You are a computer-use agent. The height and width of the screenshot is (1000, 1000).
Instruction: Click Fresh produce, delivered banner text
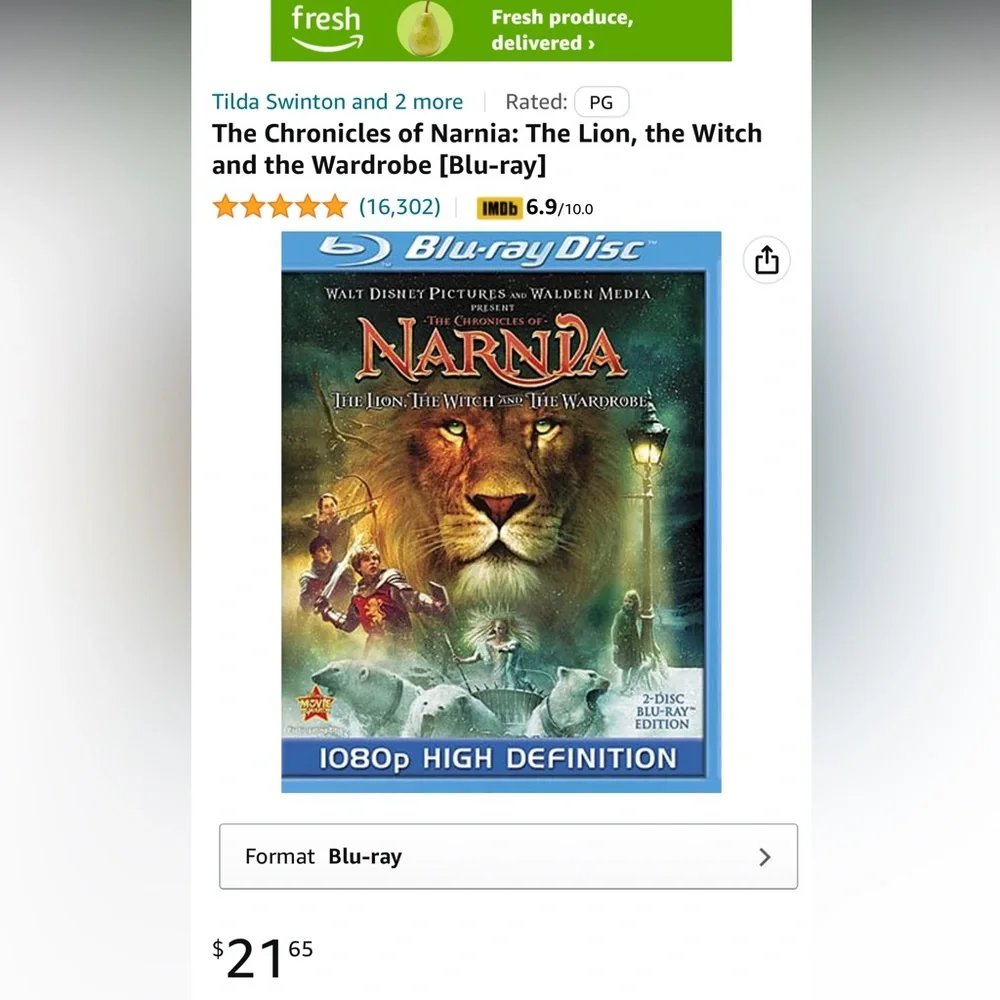tap(562, 30)
